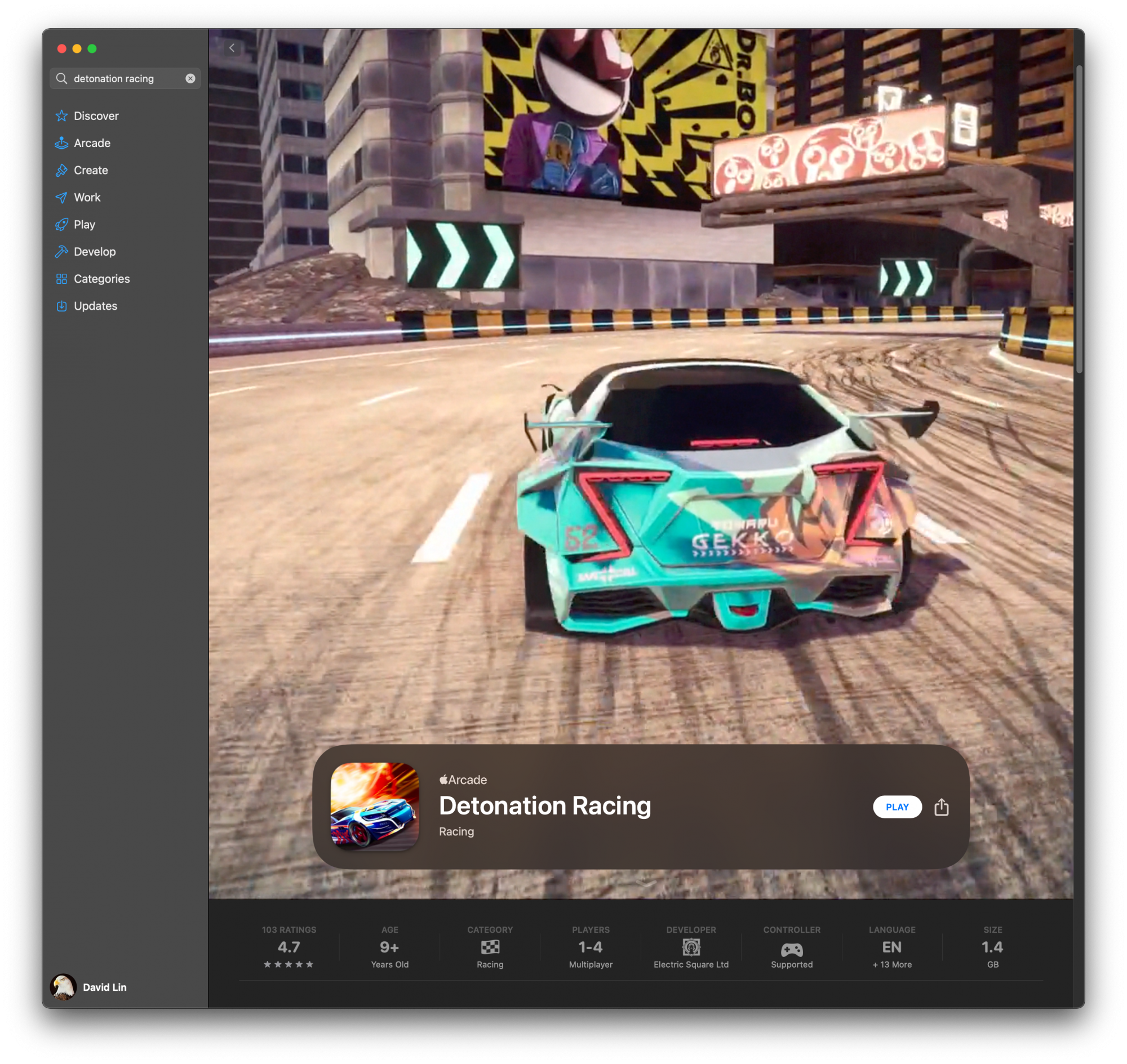1127x1064 pixels.
Task: Click the Develop hammer icon
Action: 61,252
